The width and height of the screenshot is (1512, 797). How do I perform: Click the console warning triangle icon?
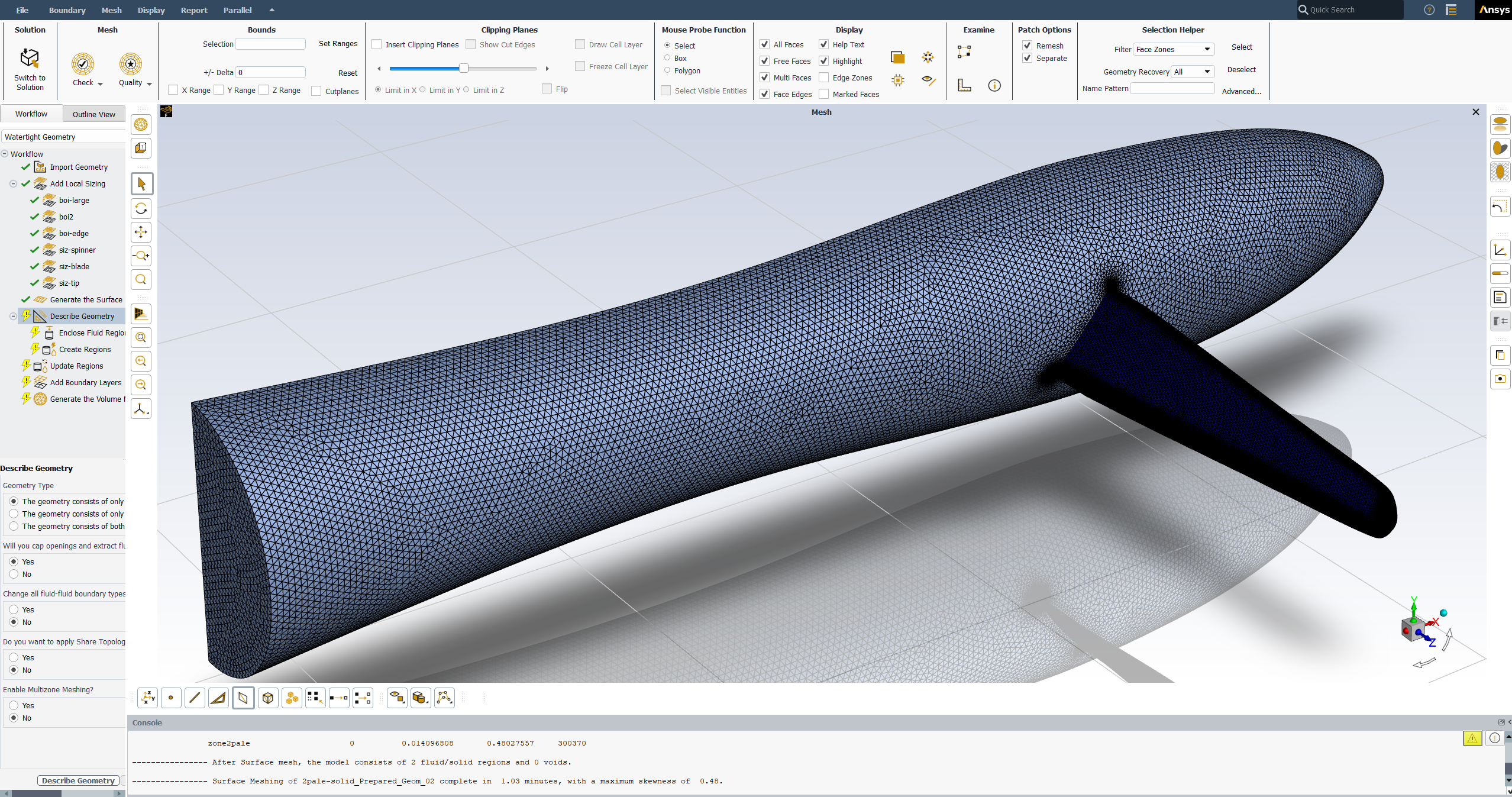1472,738
